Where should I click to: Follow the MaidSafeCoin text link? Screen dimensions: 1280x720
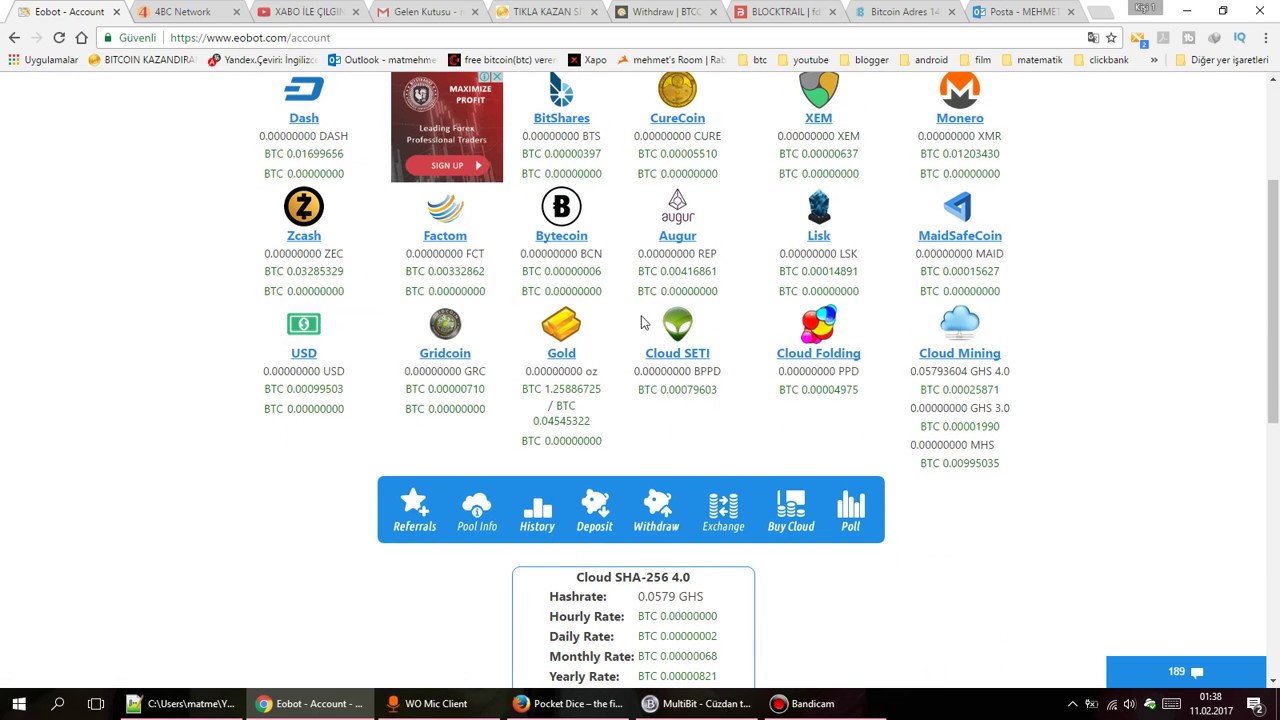click(x=959, y=236)
